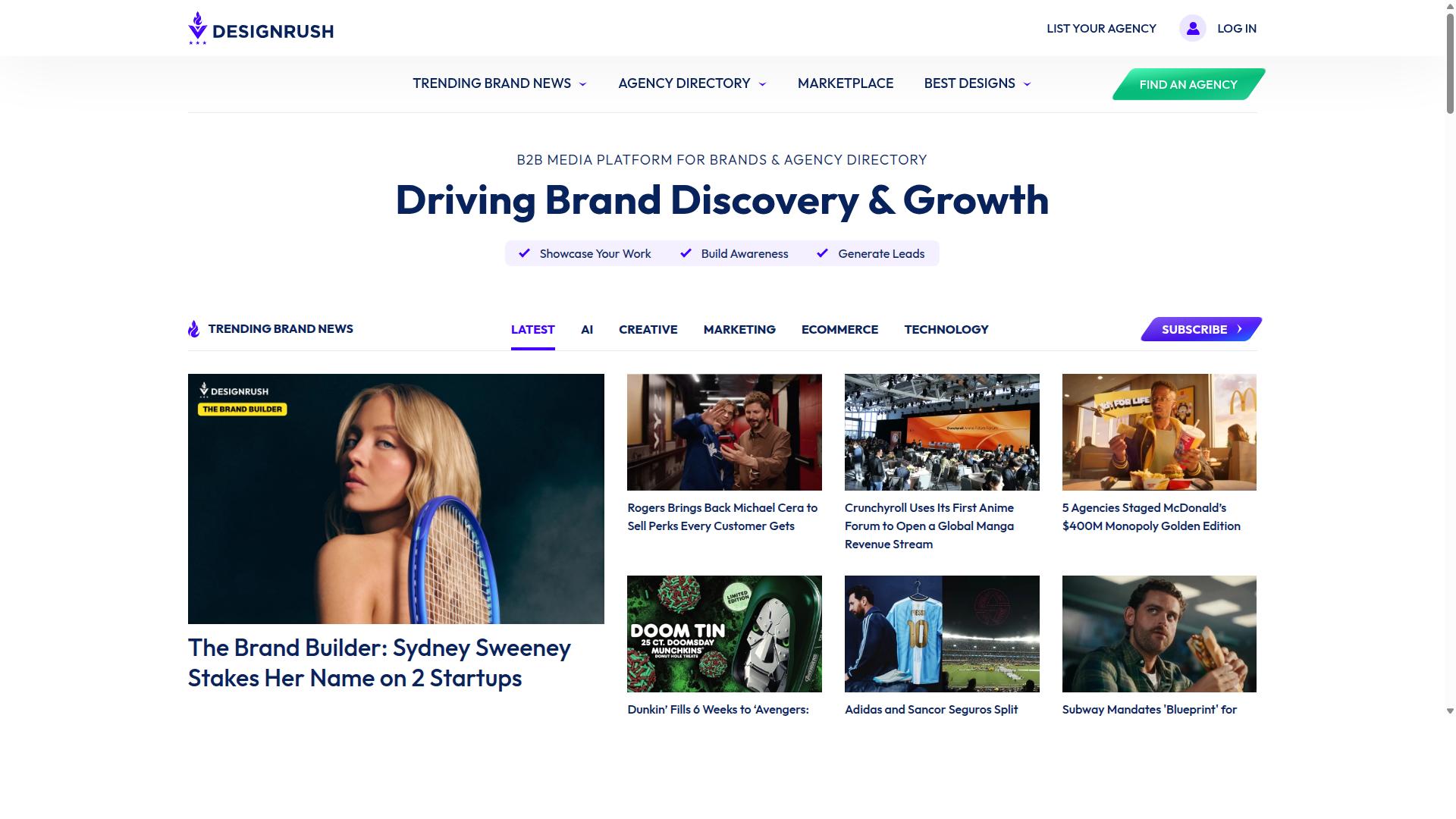
Task: Click the arrow icon on Subscribe button
Action: (1240, 329)
